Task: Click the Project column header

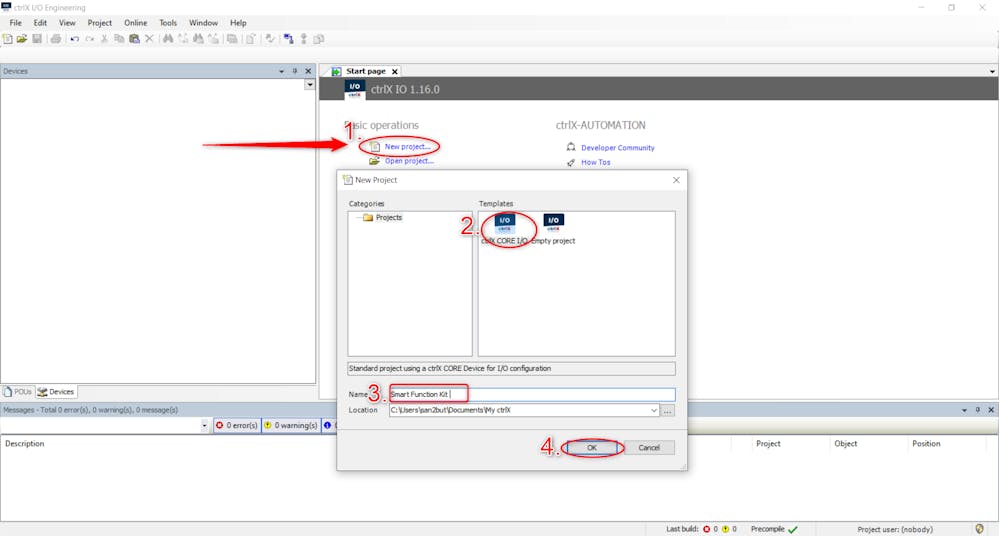Action: coord(768,444)
